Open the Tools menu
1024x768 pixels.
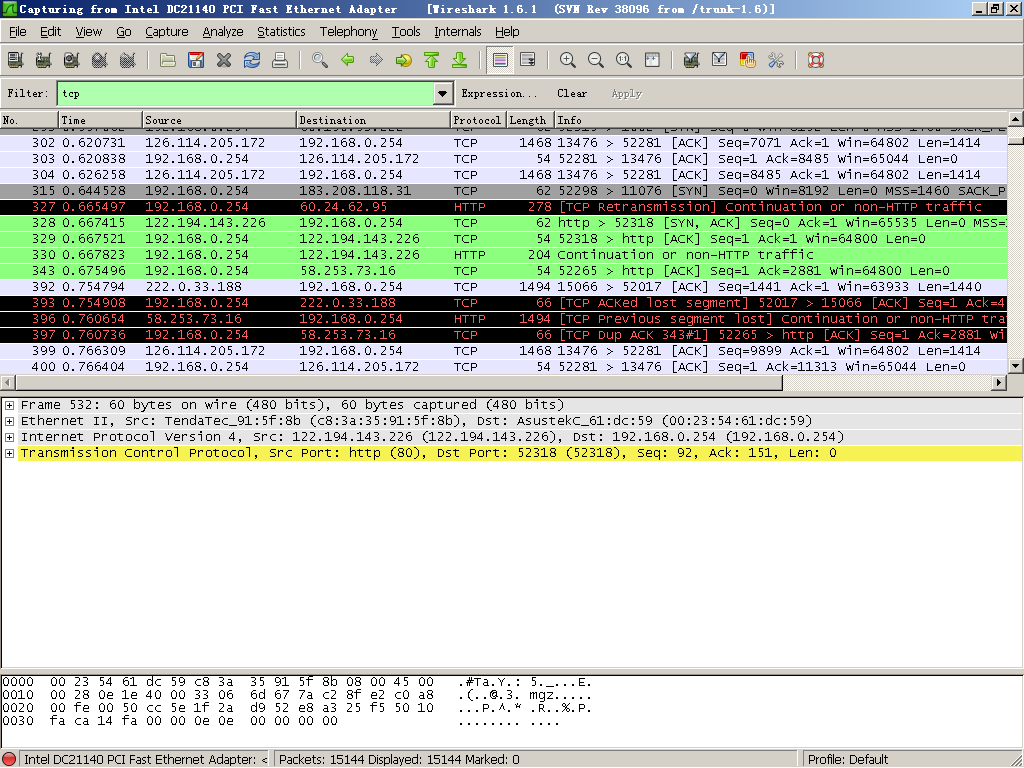(x=406, y=31)
